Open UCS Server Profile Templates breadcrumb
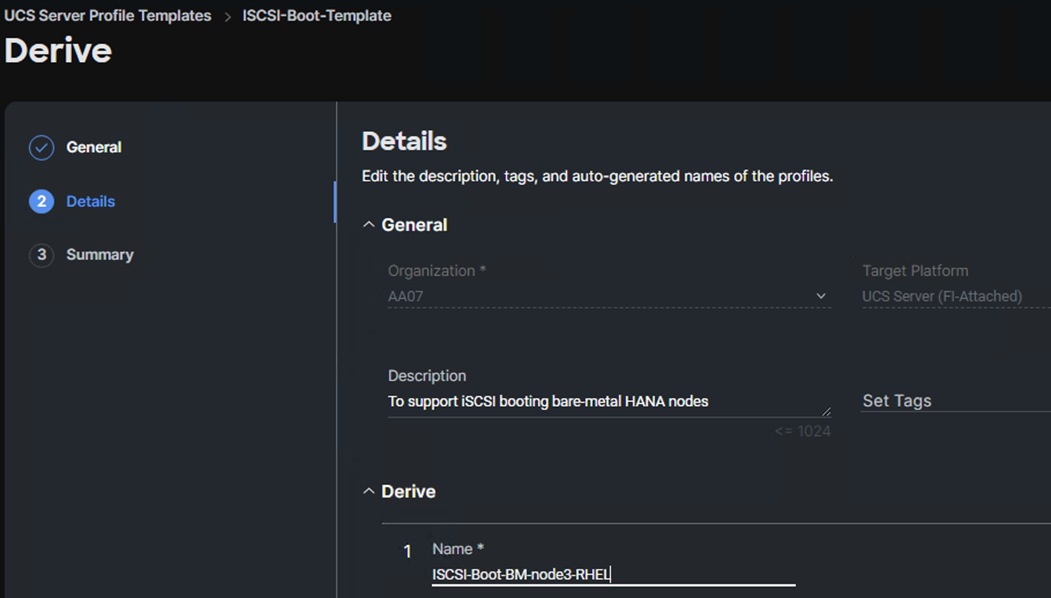The height and width of the screenshot is (598, 1051). click(107, 15)
